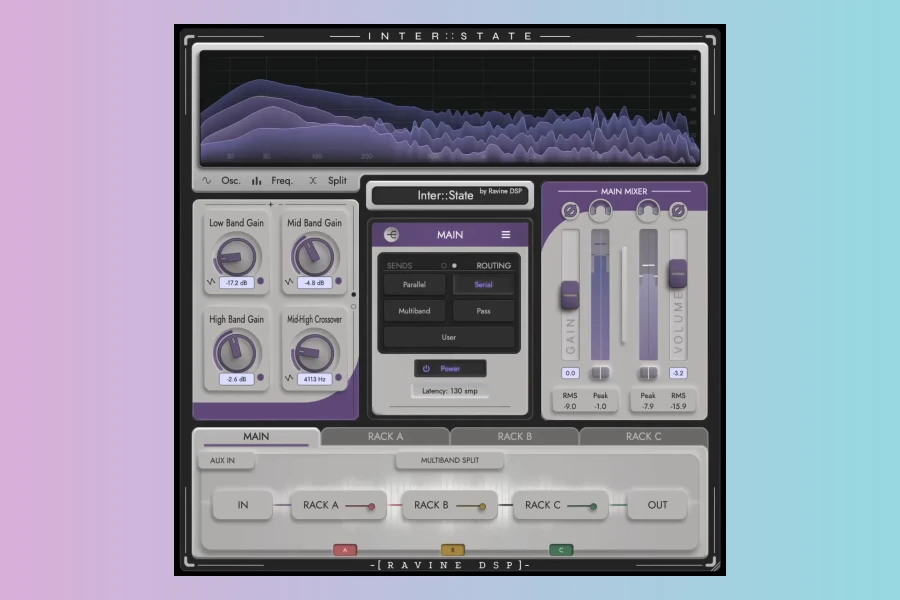This screenshot has width=900, height=600.
Task: Click the plus icon above the band gain knobs
Action: 271,204
